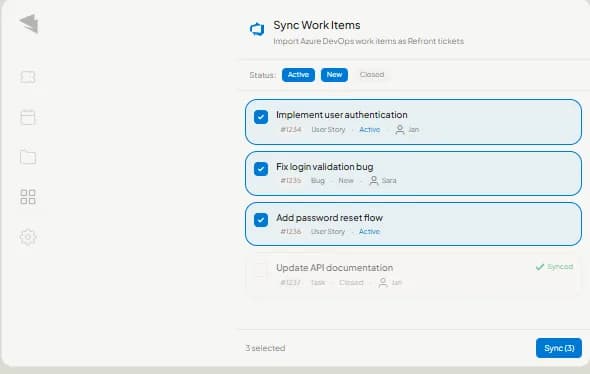Click the Import Azure DevOps subtitle text
The height and width of the screenshot is (374, 590).
(x=368, y=41)
